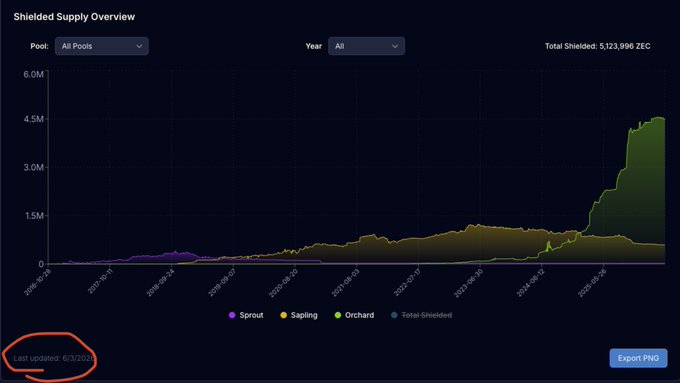Click the purple Sprout legend dot
The height and width of the screenshot is (383, 680).
pos(232,315)
